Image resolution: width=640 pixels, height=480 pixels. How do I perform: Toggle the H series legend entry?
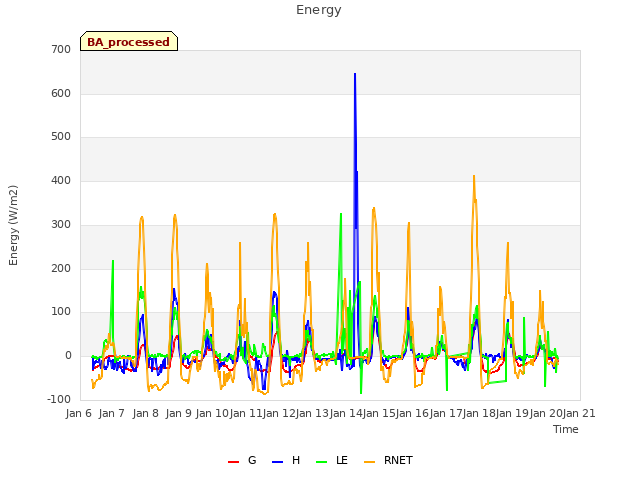286,460
